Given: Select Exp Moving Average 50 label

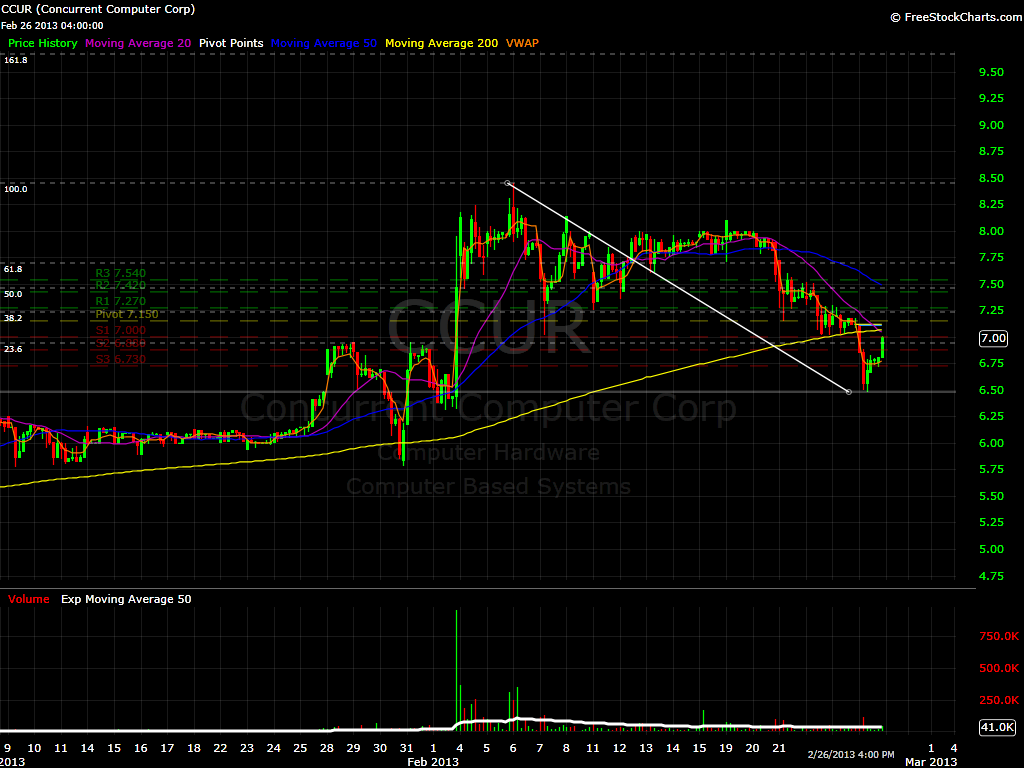Looking at the screenshot, I should (x=126, y=599).
